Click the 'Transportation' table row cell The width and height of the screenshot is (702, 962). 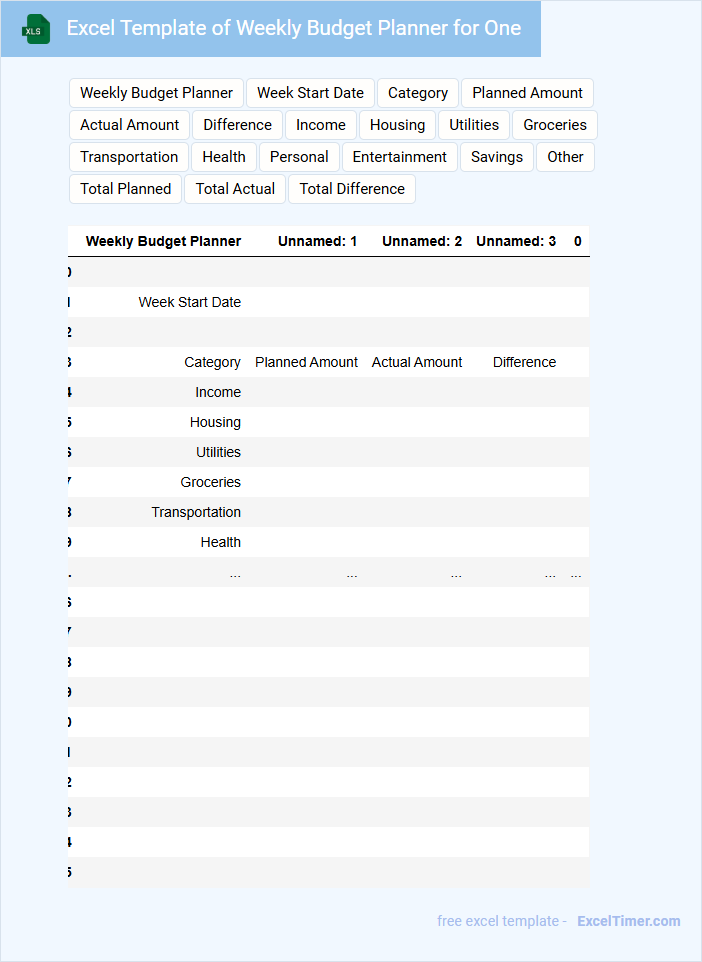(x=196, y=512)
